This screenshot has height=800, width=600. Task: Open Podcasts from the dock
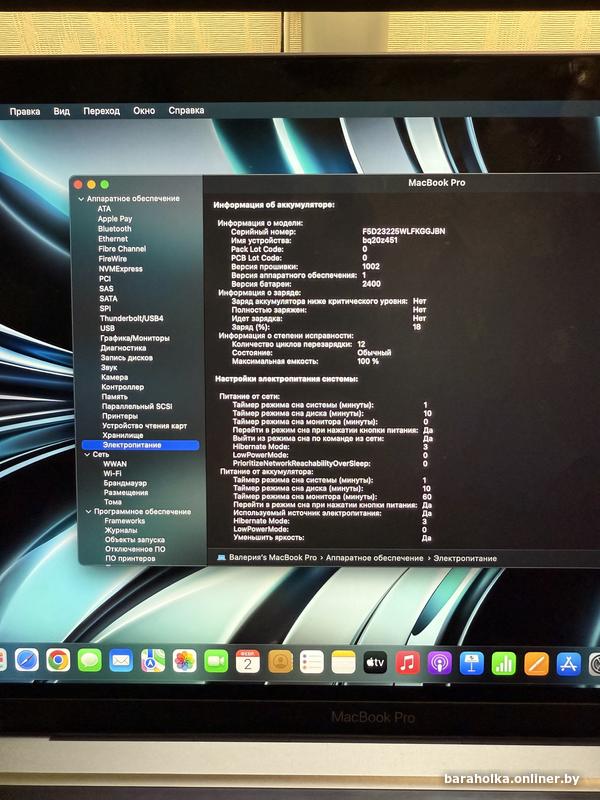tap(440, 664)
